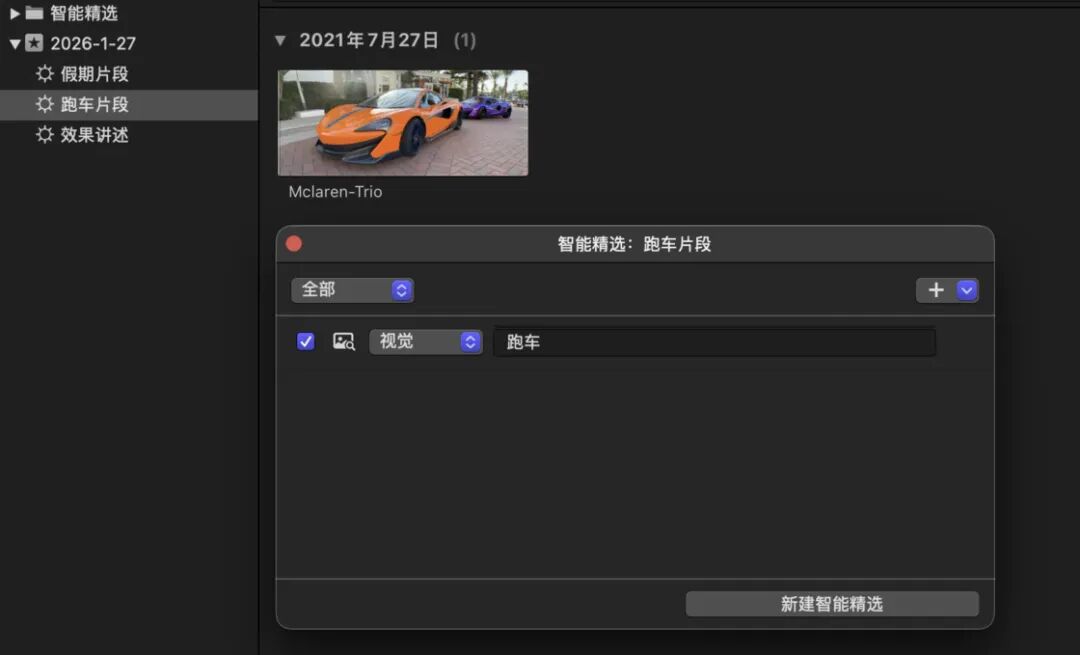
Task: Uncheck the 视觉 filter rule checkbox
Action: pos(306,341)
